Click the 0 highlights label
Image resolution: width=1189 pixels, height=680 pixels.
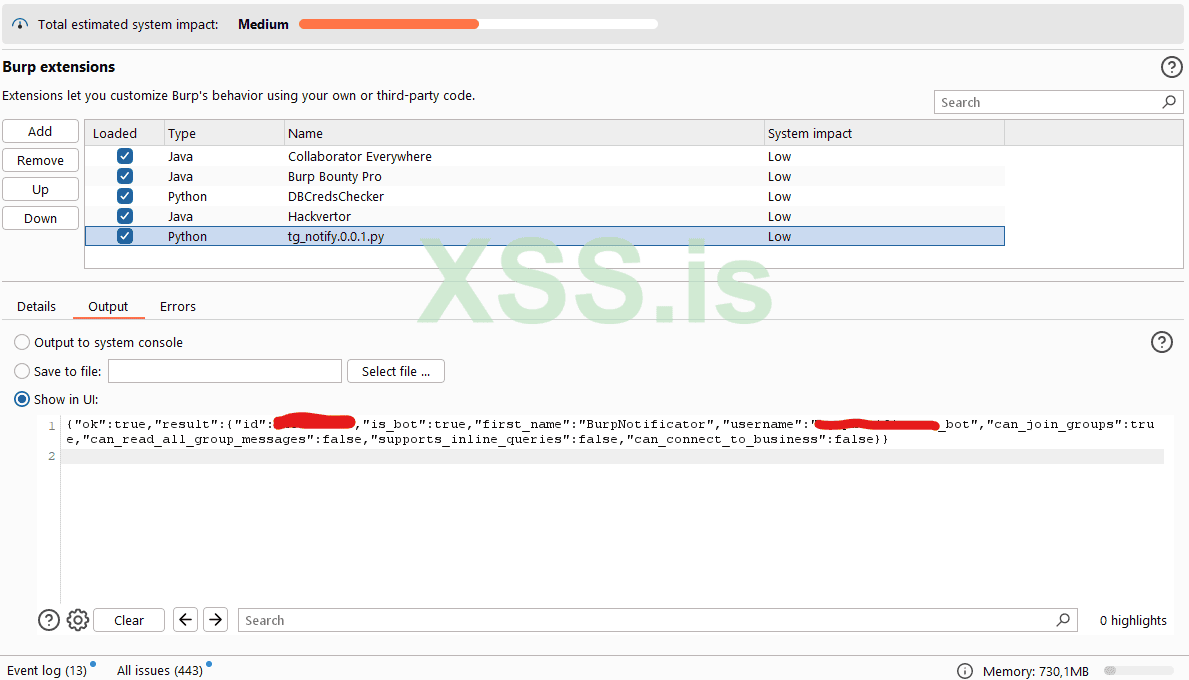pyautogui.click(x=1133, y=620)
